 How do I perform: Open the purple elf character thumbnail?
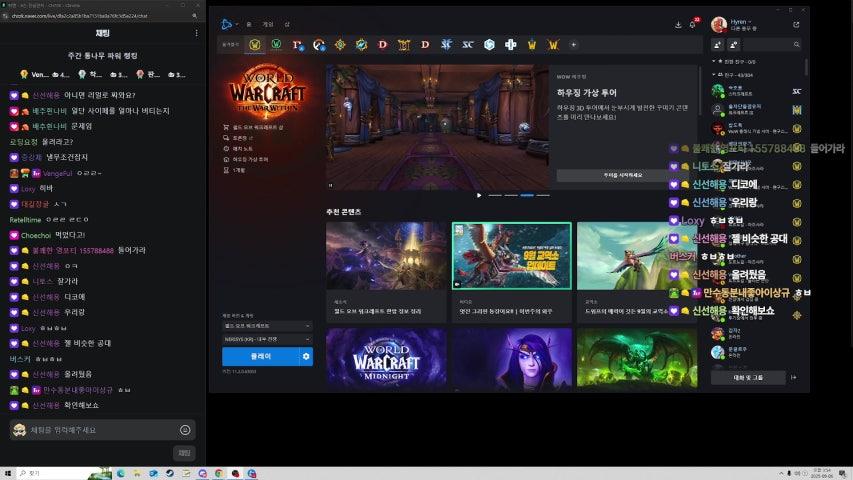point(511,358)
